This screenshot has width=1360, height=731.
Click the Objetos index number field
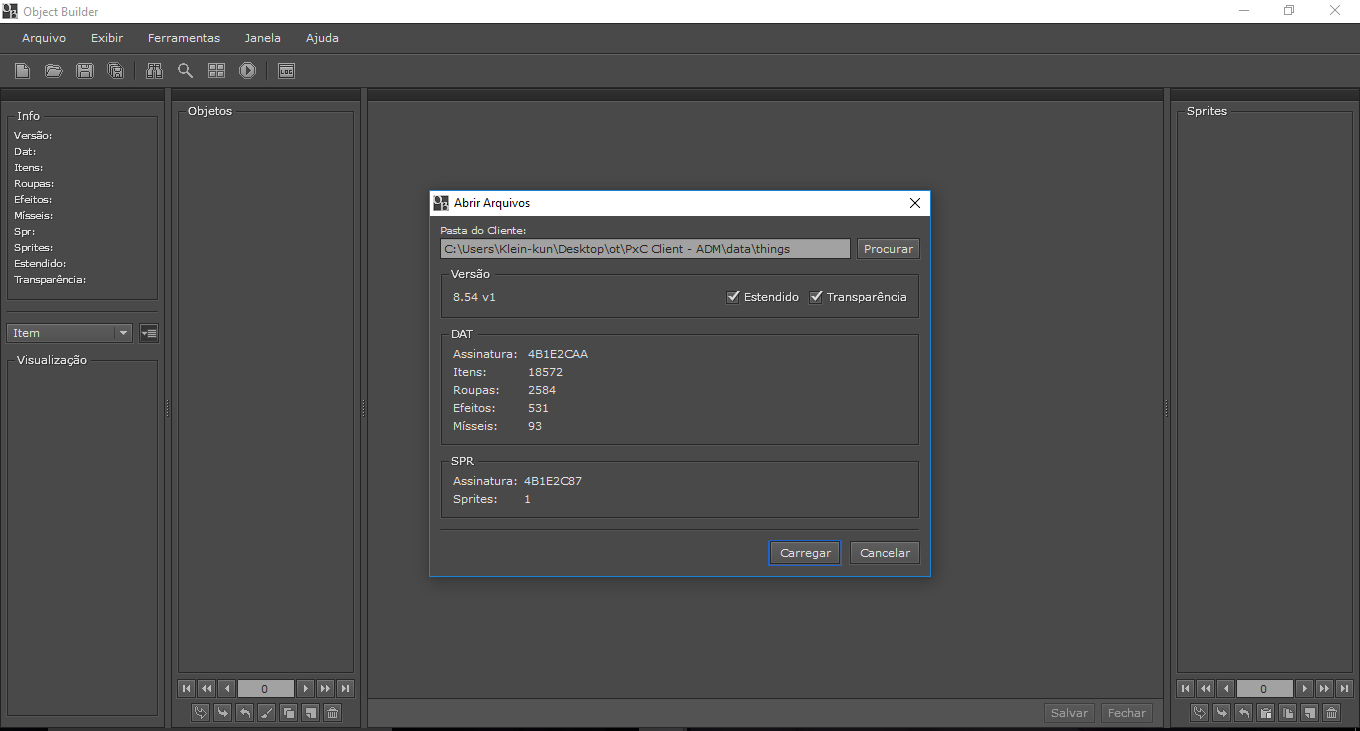coord(265,688)
